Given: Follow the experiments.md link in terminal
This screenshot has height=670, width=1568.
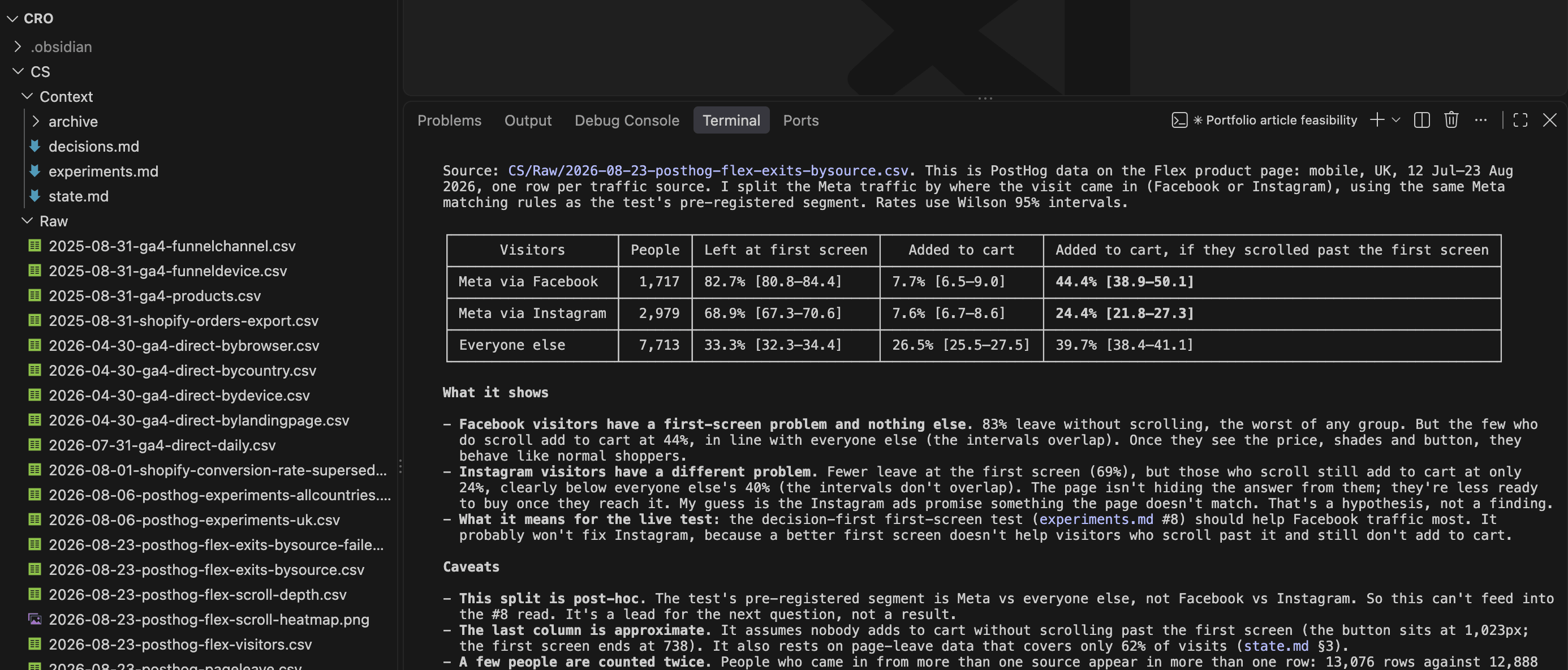Looking at the screenshot, I should point(1096,519).
